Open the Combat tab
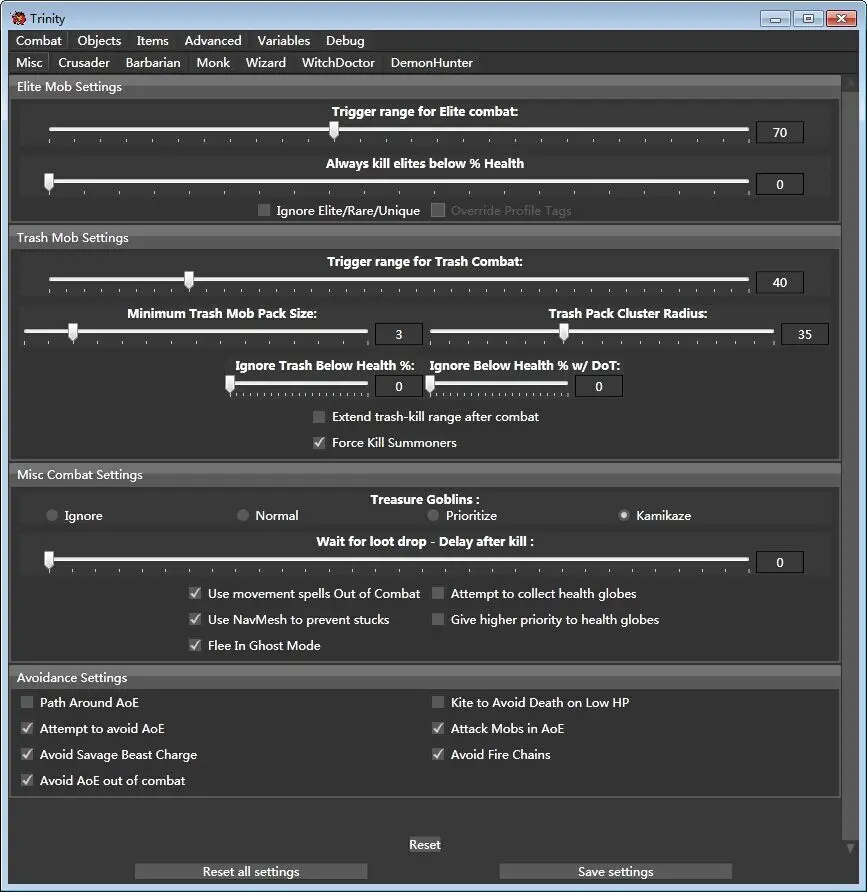Viewport: 867px width, 892px height. pos(39,40)
